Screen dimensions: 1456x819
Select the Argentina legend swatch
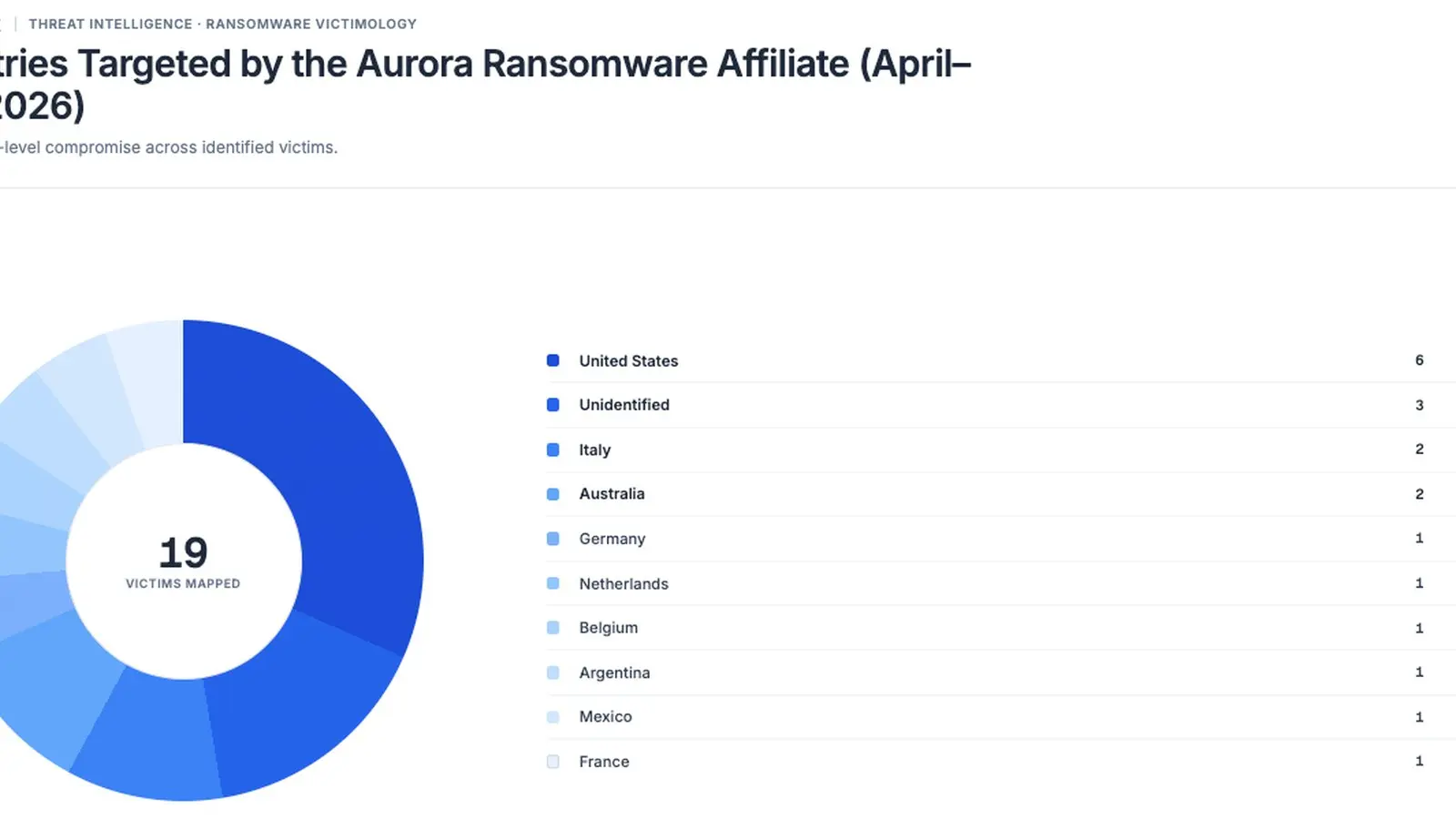[x=552, y=672]
